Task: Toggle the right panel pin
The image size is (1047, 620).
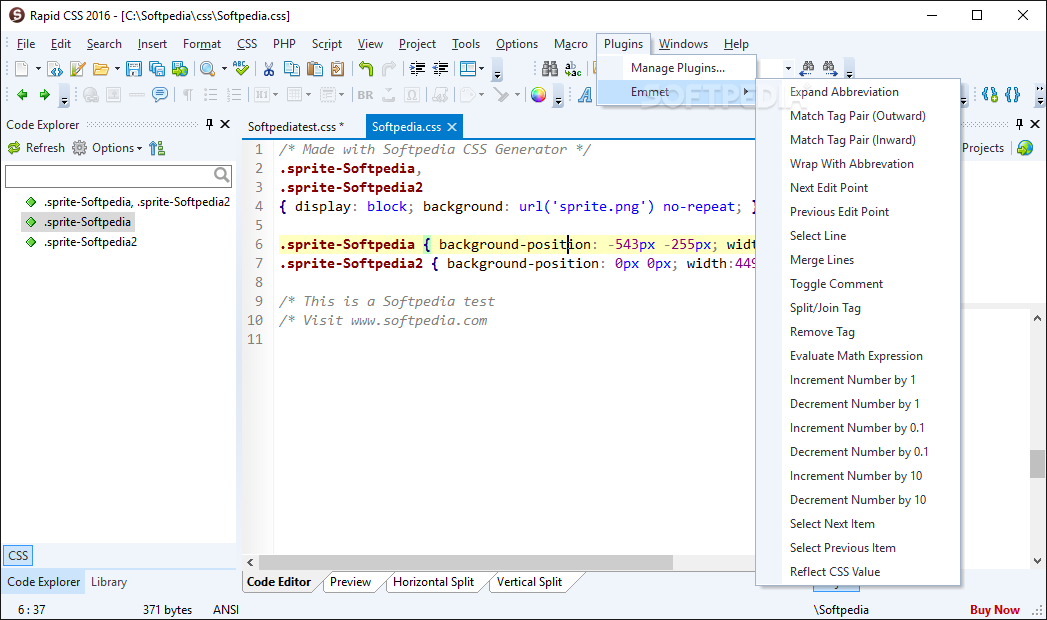Action: (x=1019, y=124)
